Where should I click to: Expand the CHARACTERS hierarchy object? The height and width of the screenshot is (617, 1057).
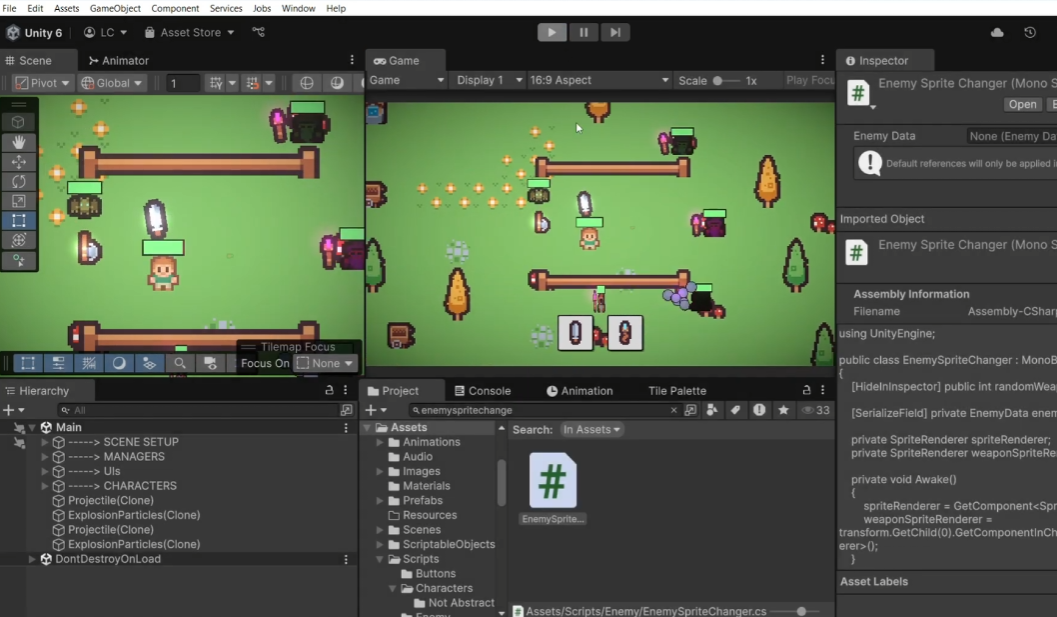pos(44,486)
